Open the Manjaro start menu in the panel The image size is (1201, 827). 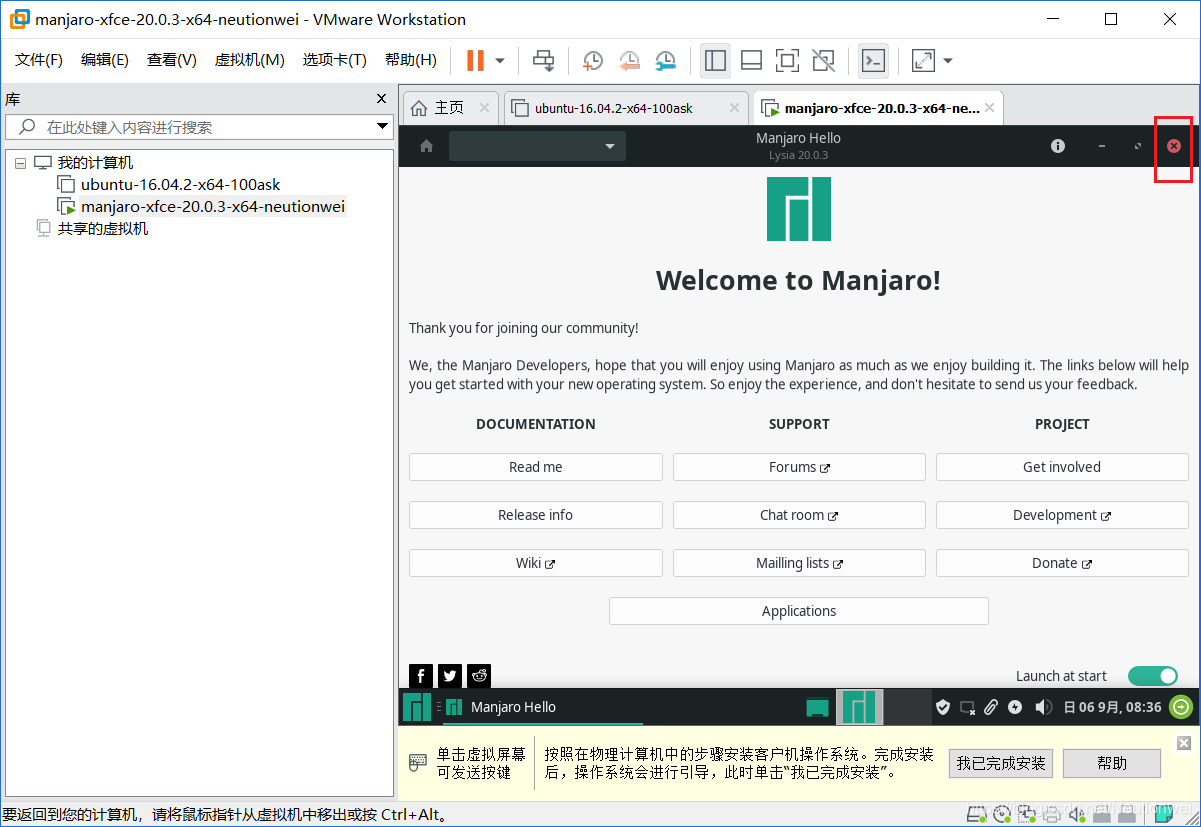coord(417,707)
